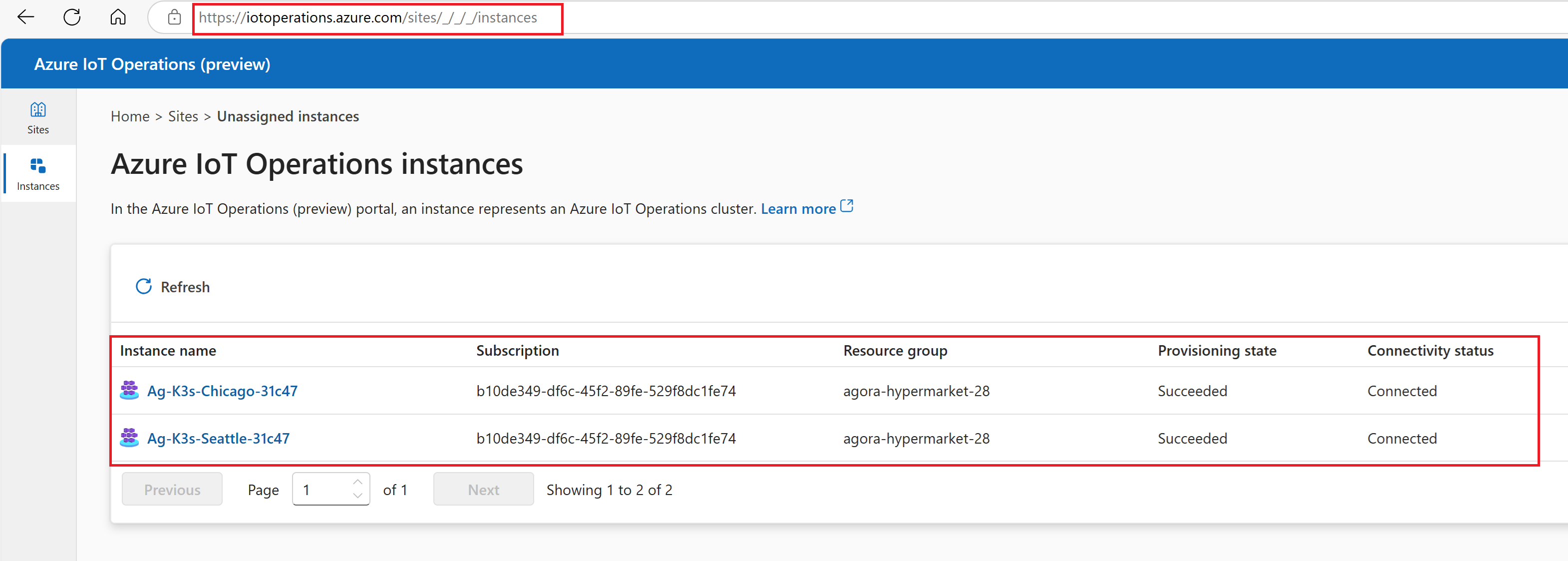
Task: Navigate to Home breadcrumb
Action: (130, 116)
